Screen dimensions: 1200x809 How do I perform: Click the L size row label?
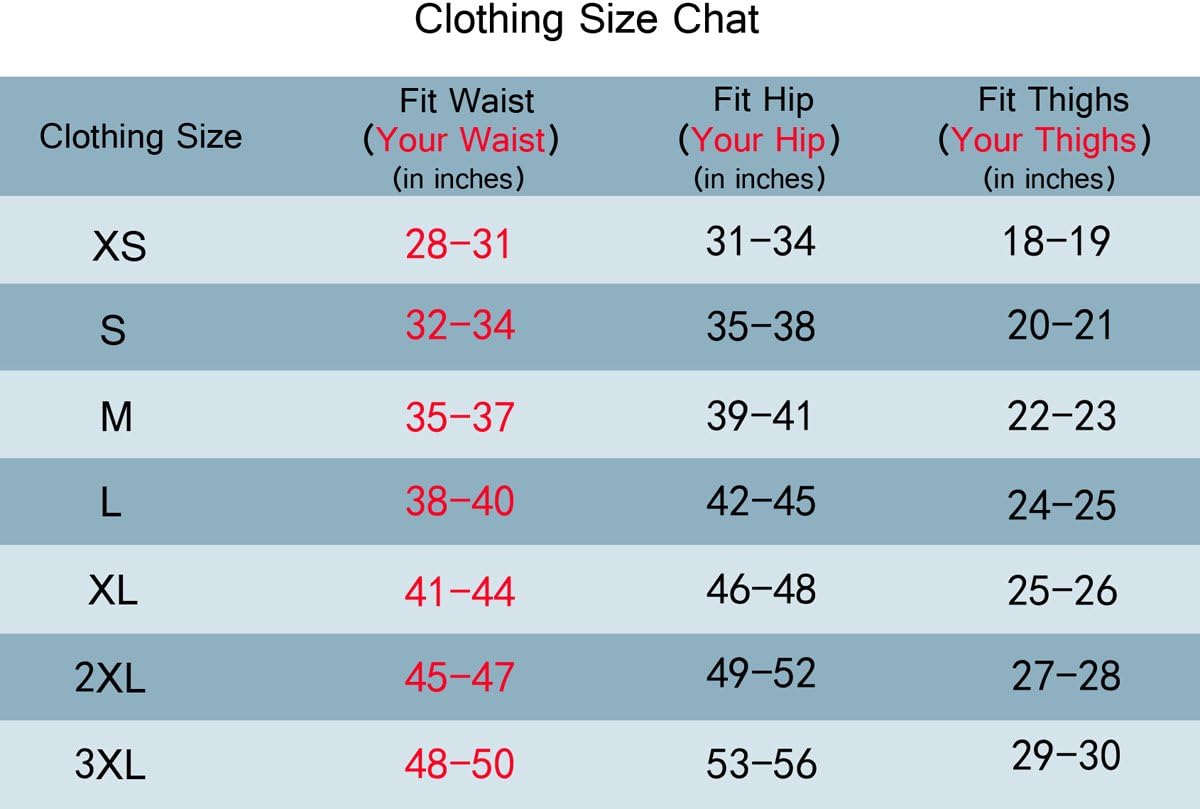[111, 503]
